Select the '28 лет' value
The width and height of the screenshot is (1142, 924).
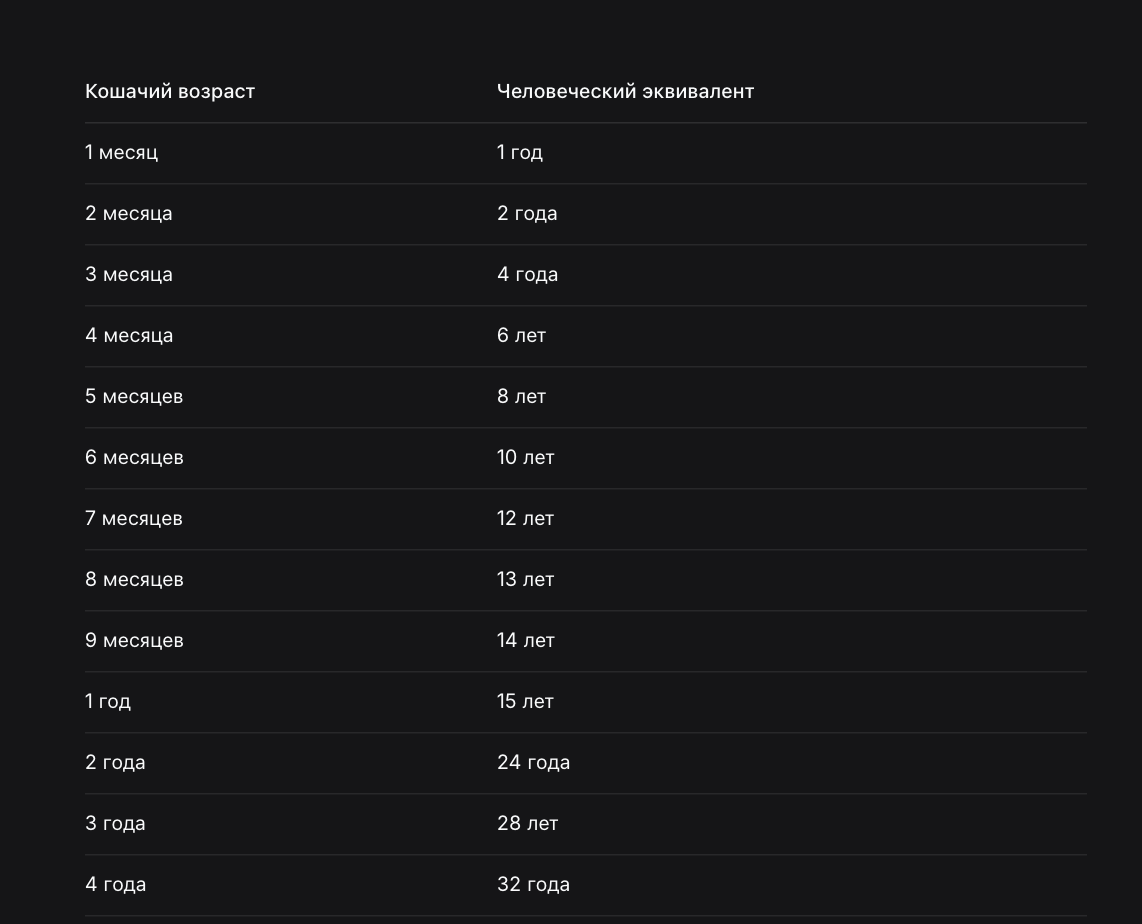pos(528,824)
